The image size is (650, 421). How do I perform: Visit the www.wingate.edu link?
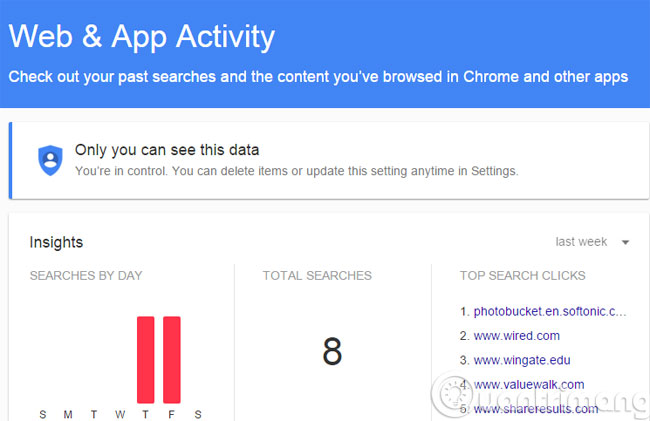point(522,360)
